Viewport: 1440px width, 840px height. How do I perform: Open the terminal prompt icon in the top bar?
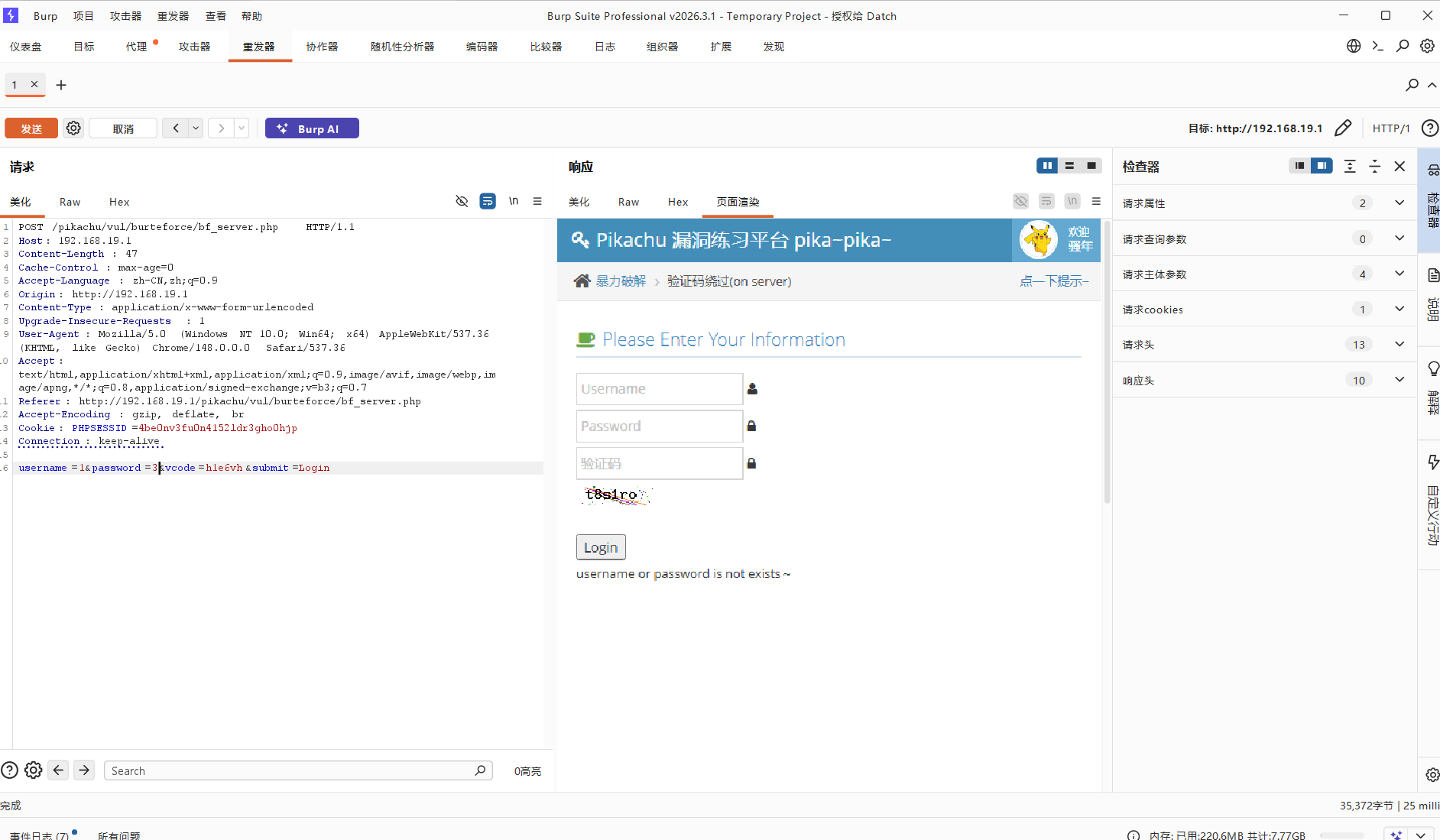click(x=1378, y=46)
